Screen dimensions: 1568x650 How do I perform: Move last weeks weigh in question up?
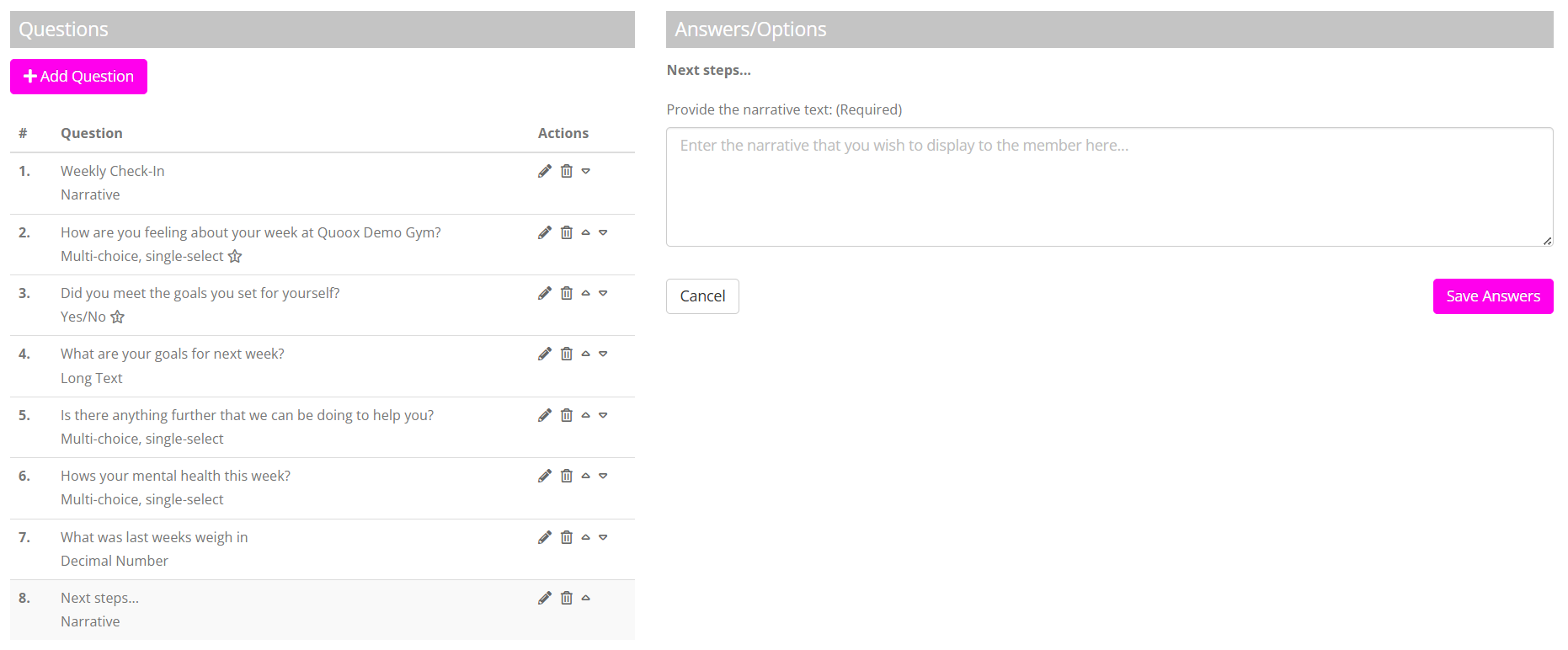[586, 537]
